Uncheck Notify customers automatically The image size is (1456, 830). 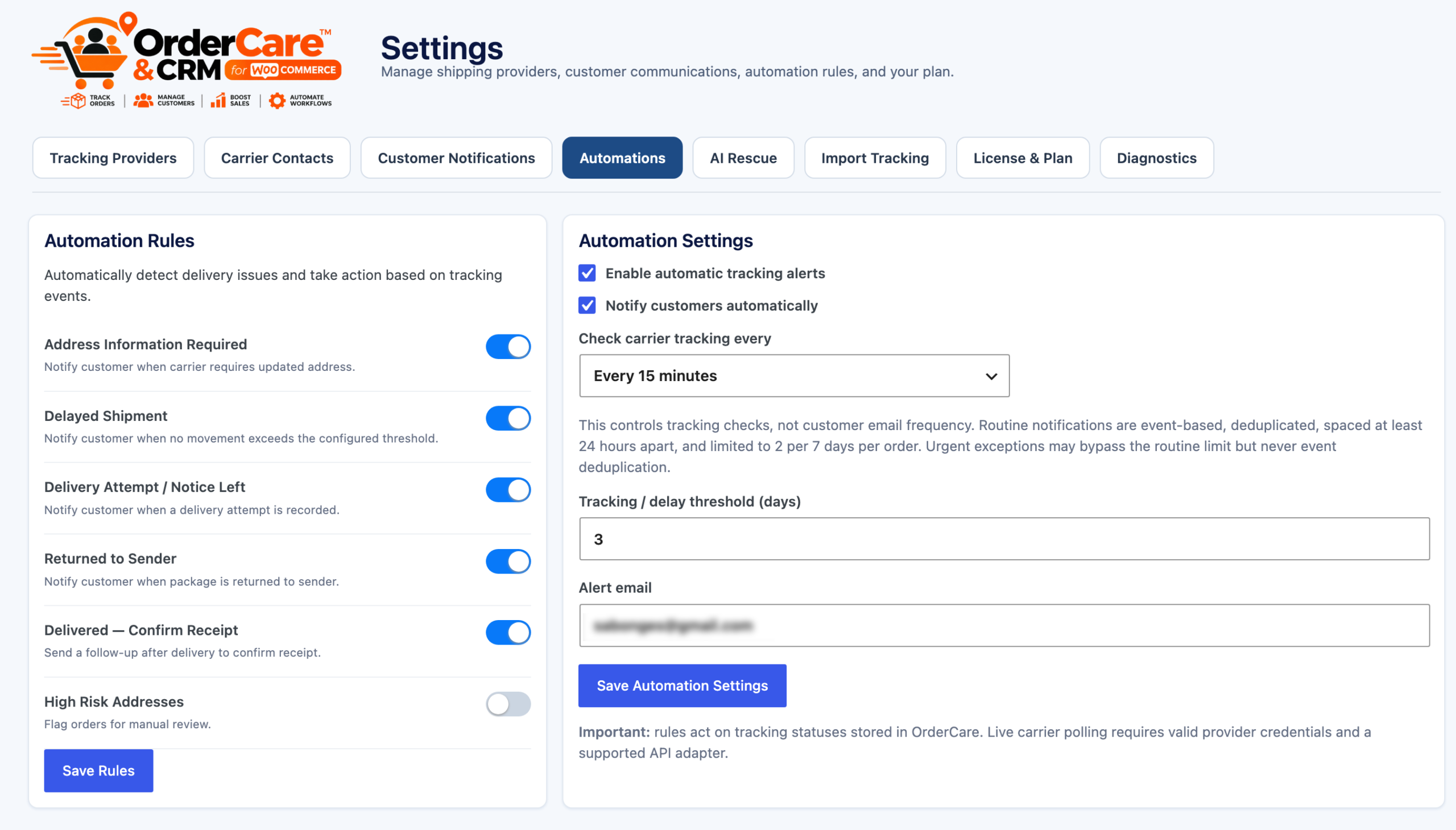[x=587, y=305]
